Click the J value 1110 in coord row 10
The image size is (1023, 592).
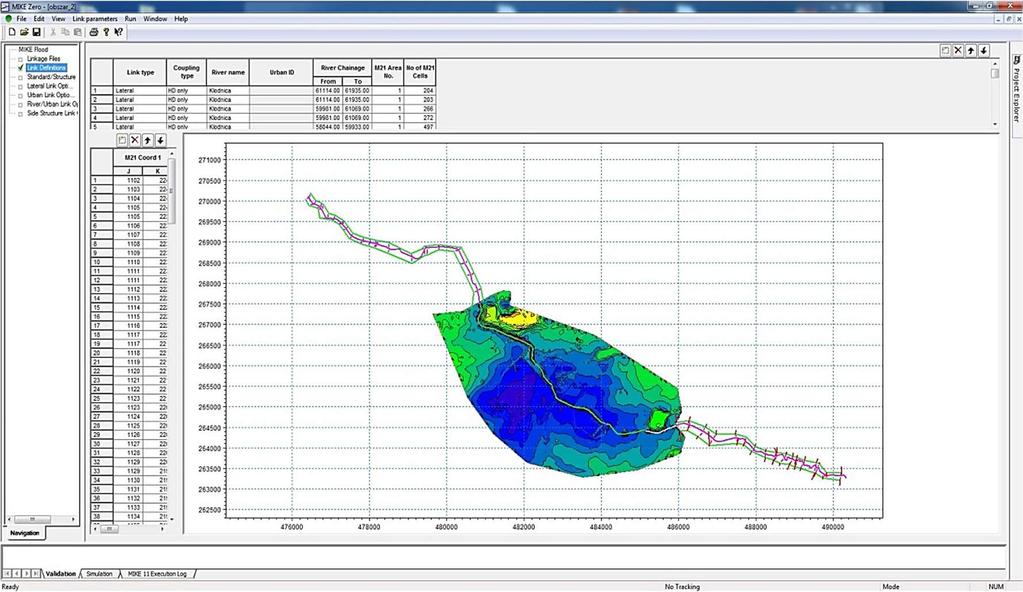coord(129,262)
